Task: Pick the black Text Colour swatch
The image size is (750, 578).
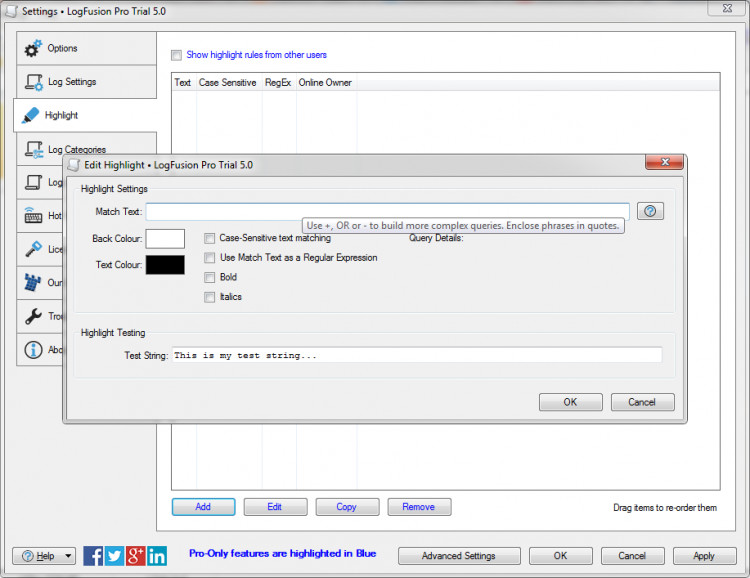Action: click(165, 265)
